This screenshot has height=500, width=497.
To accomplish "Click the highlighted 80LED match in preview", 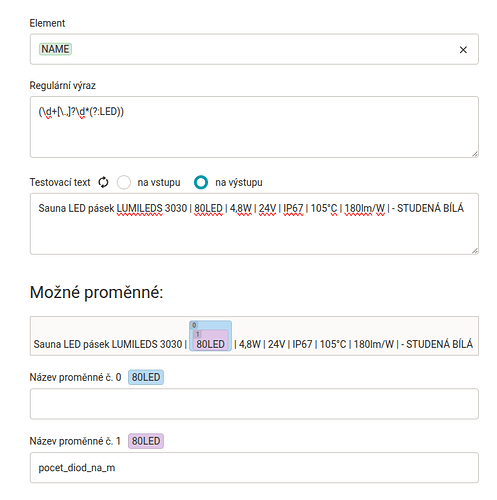I will point(210,344).
